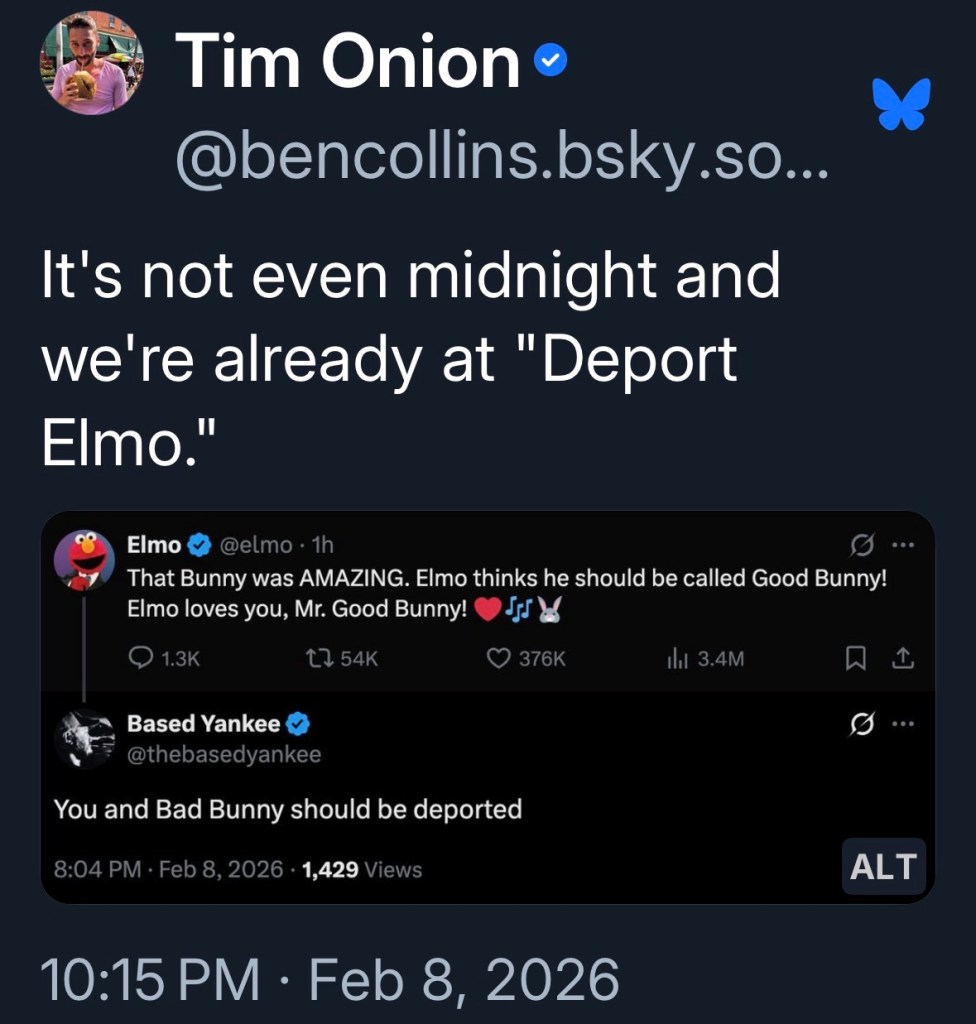Click the @thebasedyankee handle
This screenshot has height=1024, width=976.
224,755
